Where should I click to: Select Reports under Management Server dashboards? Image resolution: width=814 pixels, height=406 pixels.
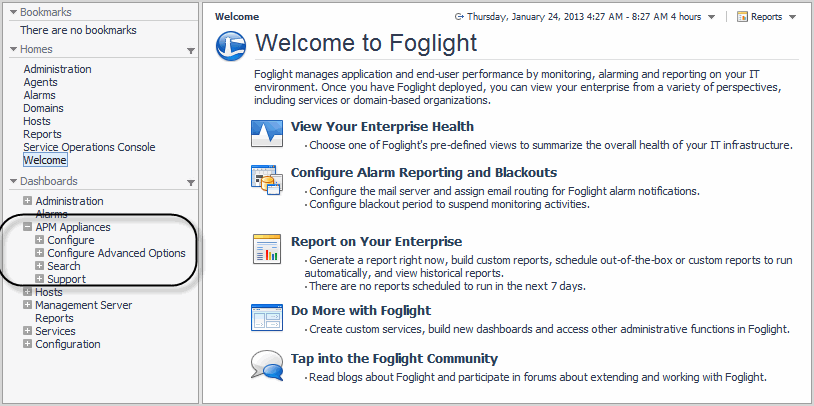click(x=54, y=318)
